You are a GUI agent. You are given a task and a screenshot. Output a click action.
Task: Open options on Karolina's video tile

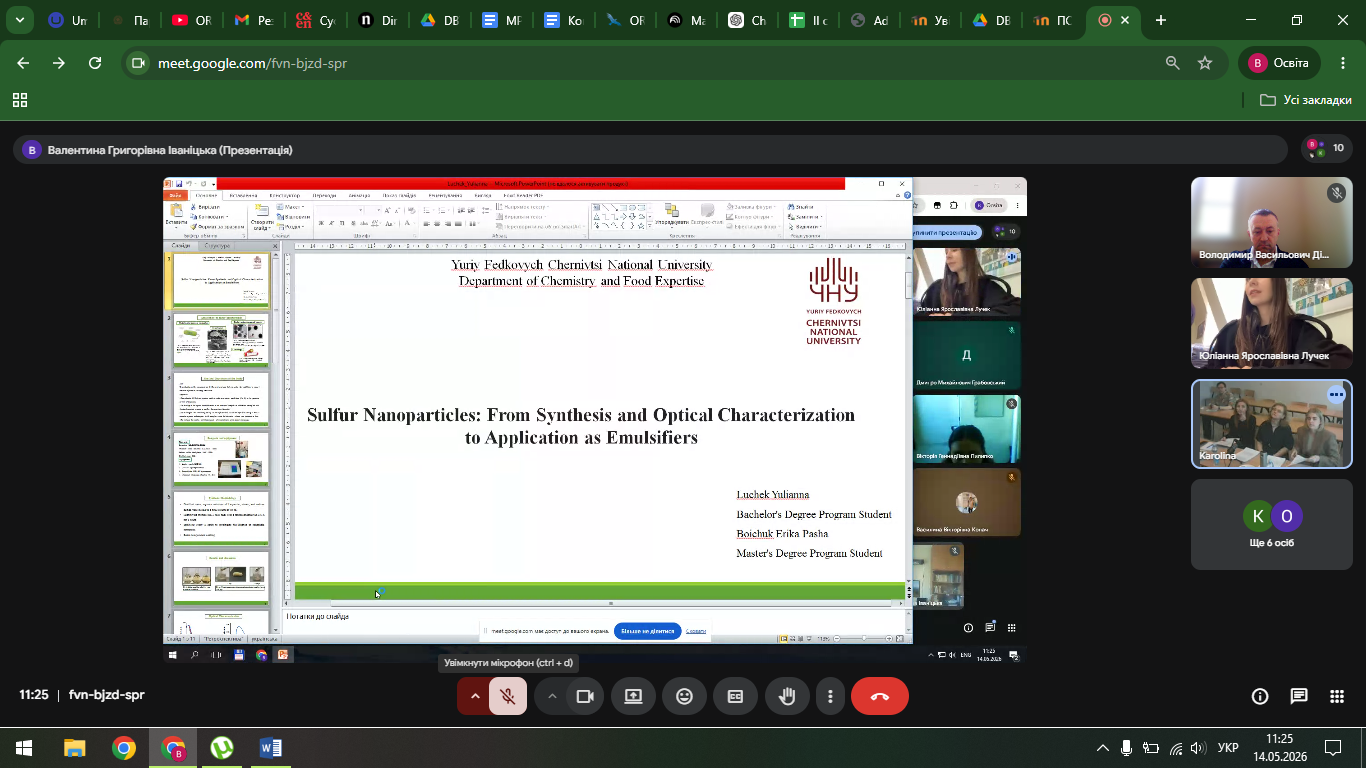(x=1336, y=395)
